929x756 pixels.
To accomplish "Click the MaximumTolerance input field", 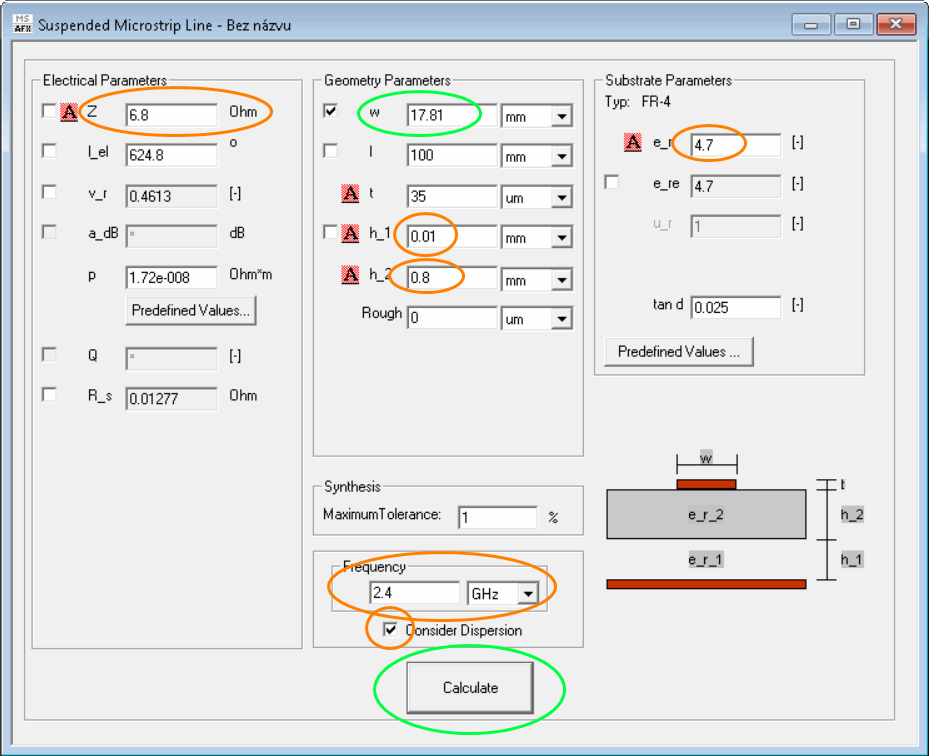I will pos(497,517).
